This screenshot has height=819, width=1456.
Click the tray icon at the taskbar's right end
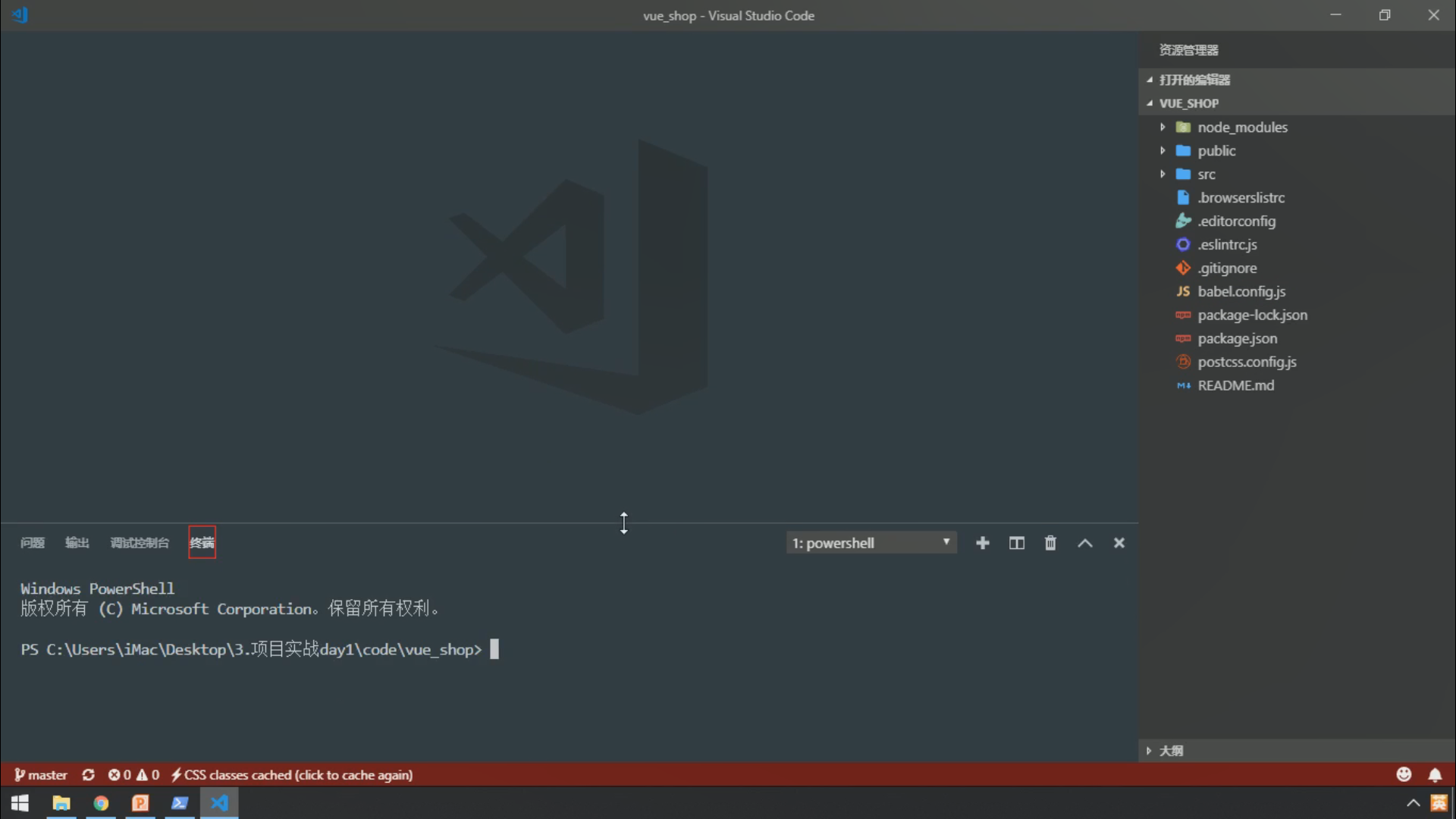[x=1439, y=803]
